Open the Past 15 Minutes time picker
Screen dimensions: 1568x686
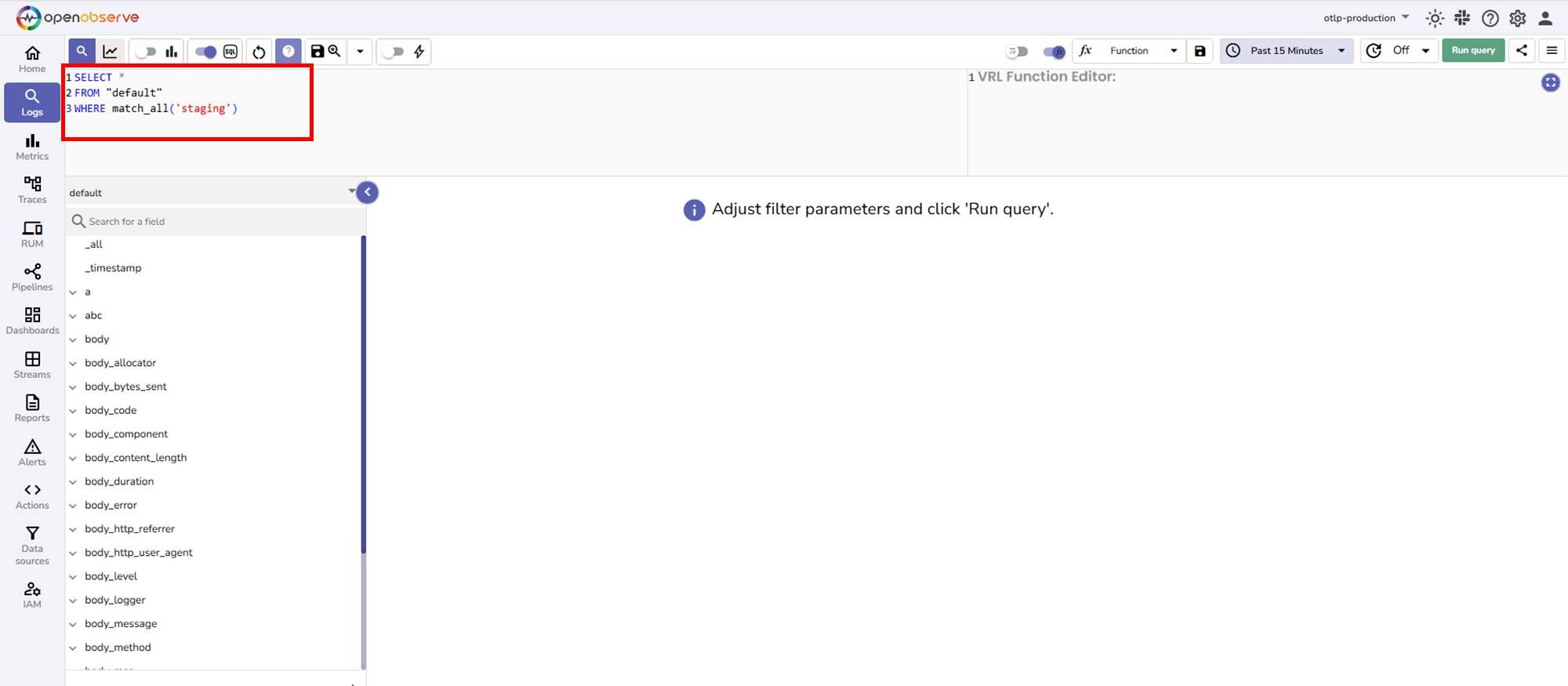(x=1287, y=51)
